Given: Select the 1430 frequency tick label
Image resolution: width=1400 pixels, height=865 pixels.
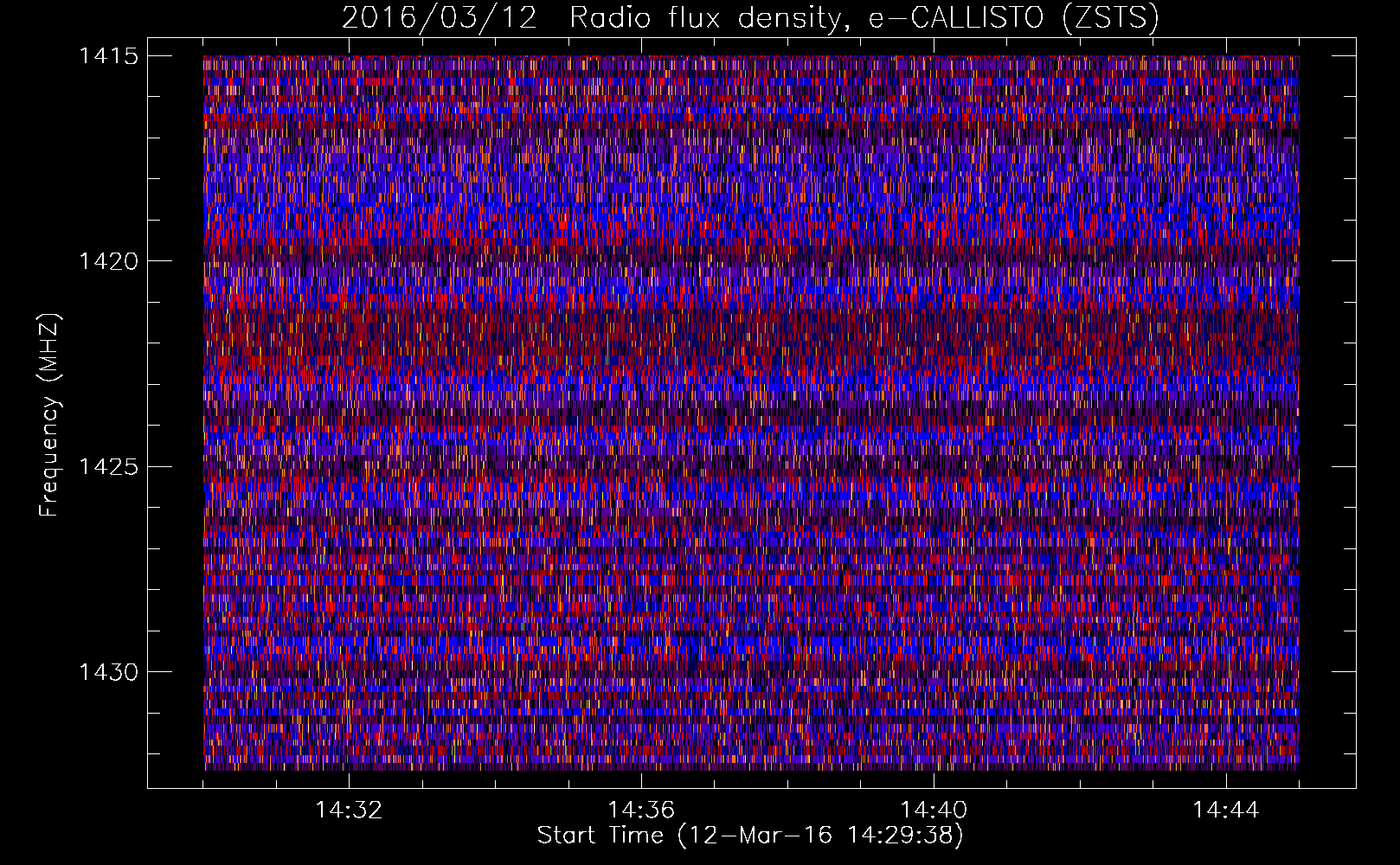Looking at the screenshot, I should point(108,672).
